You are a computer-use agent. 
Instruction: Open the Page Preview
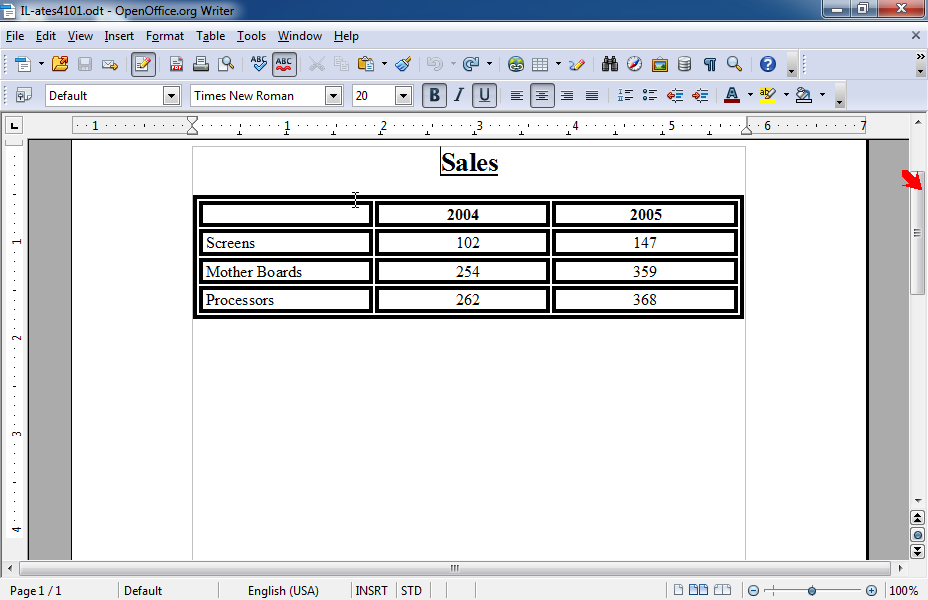click(x=225, y=63)
